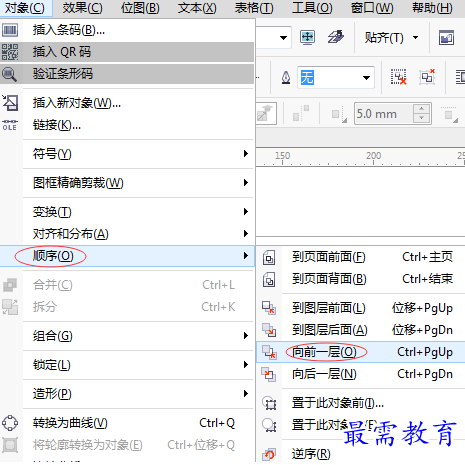
Task: Choose 插入 QR 码 entry
Action: pos(127,52)
